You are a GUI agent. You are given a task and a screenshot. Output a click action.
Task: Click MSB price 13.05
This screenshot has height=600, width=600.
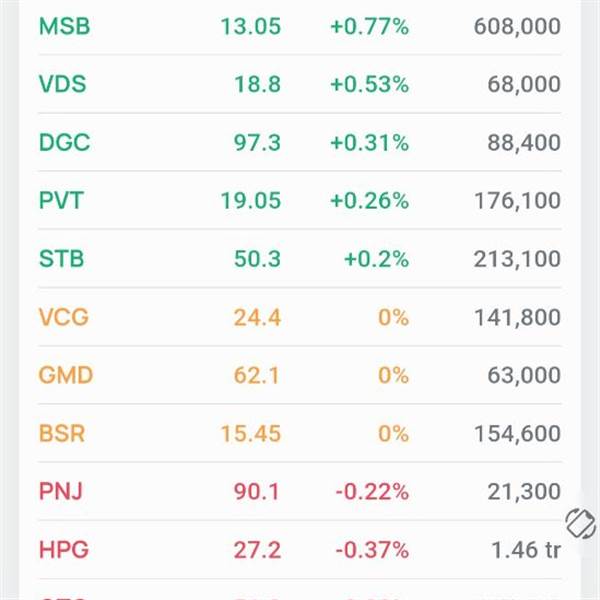pos(251,27)
